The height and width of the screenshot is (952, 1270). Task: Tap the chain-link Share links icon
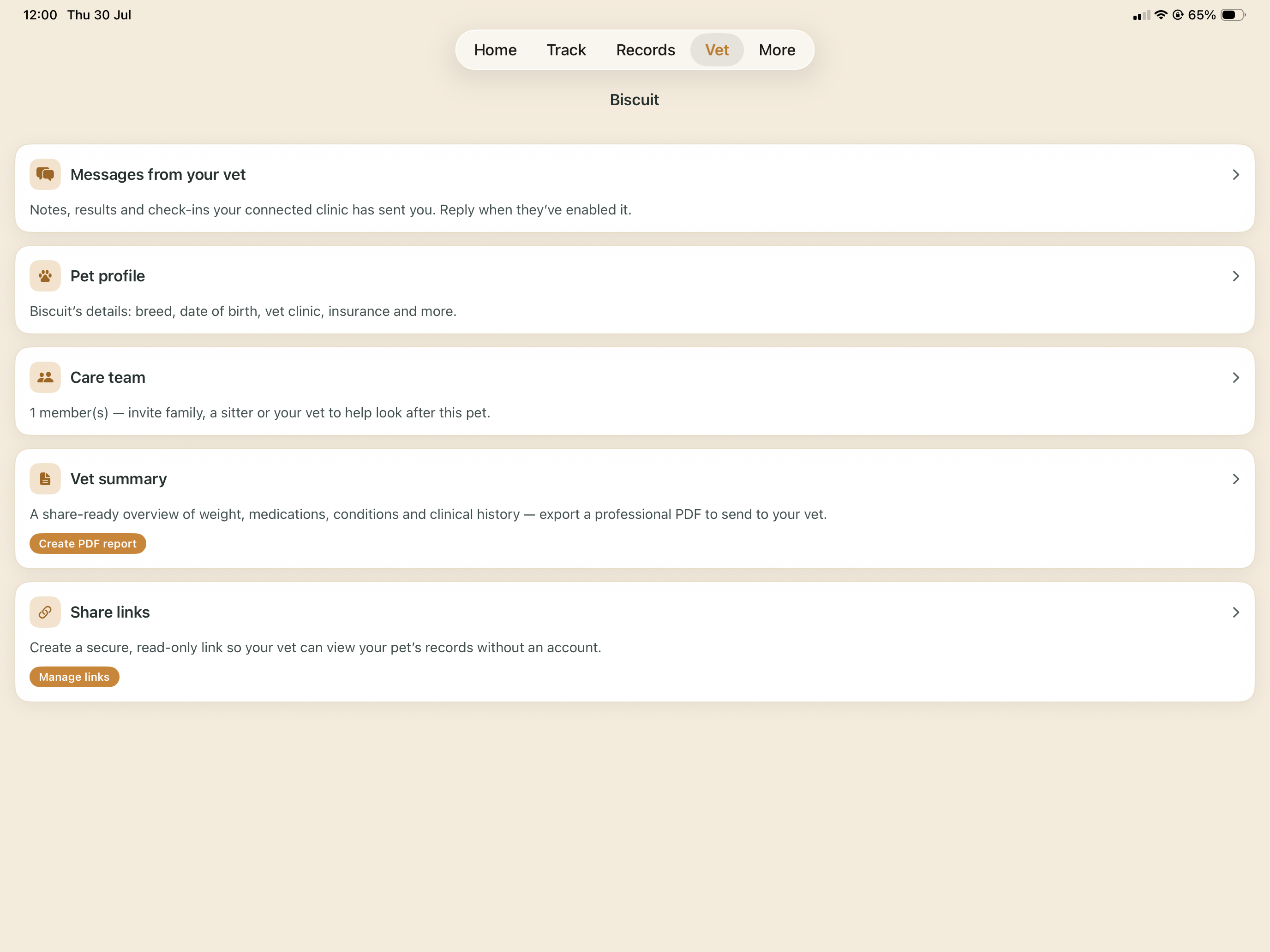(x=45, y=612)
